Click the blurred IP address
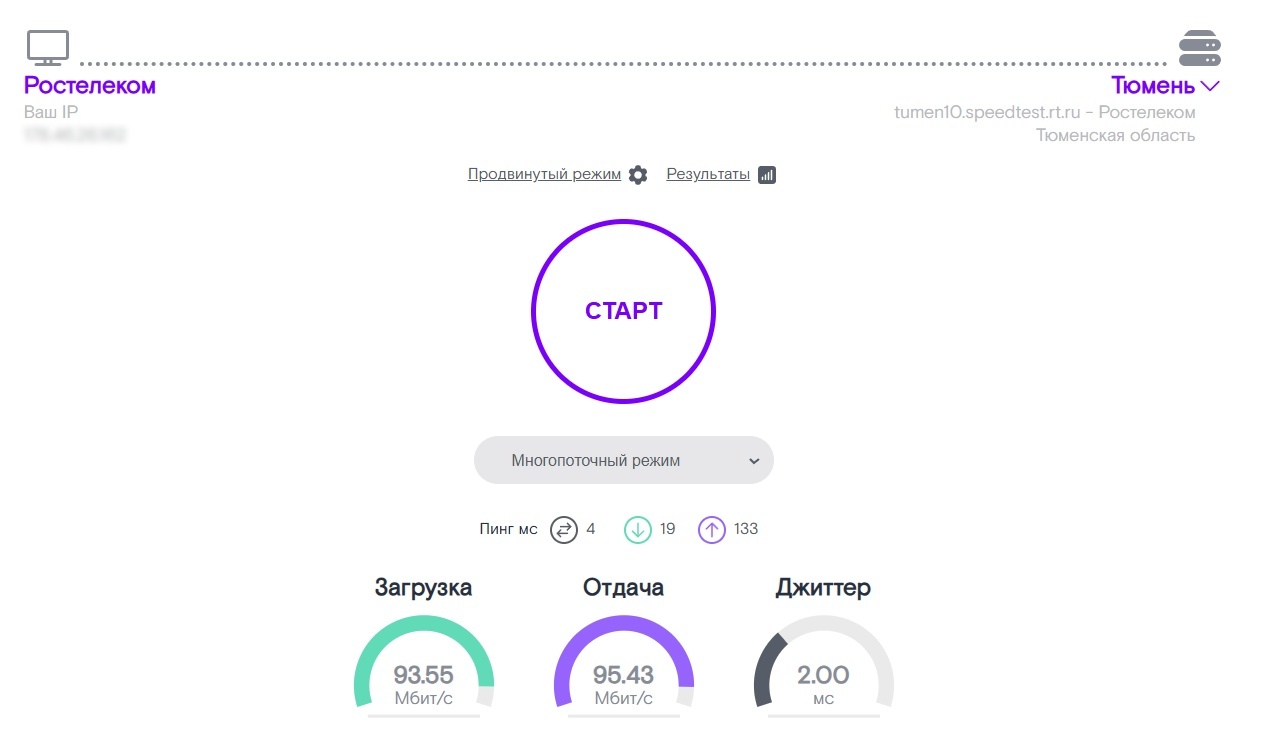This screenshot has height=750, width=1271. [x=75, y=135]
